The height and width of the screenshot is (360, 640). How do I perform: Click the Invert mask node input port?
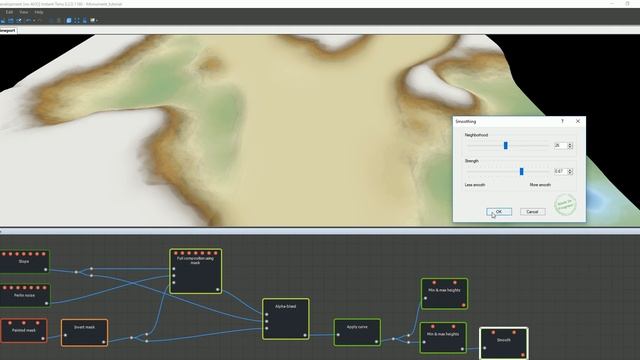pyautogui.click(x=65, y=335)
